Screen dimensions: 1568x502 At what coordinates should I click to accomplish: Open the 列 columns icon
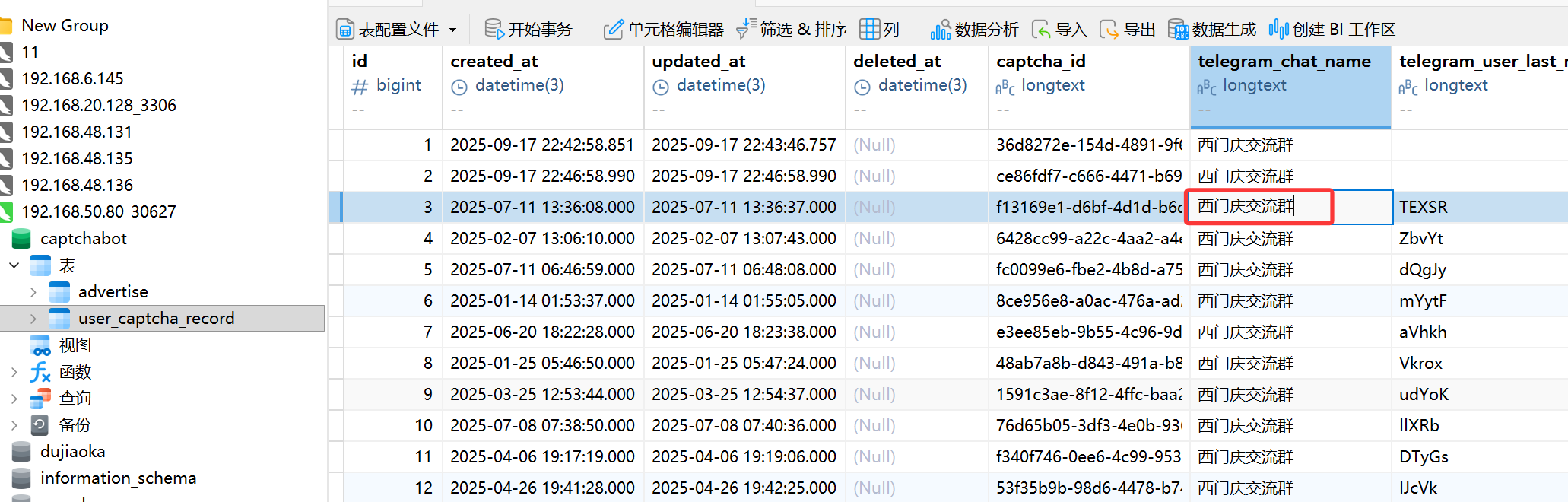[x=870, y=29]
